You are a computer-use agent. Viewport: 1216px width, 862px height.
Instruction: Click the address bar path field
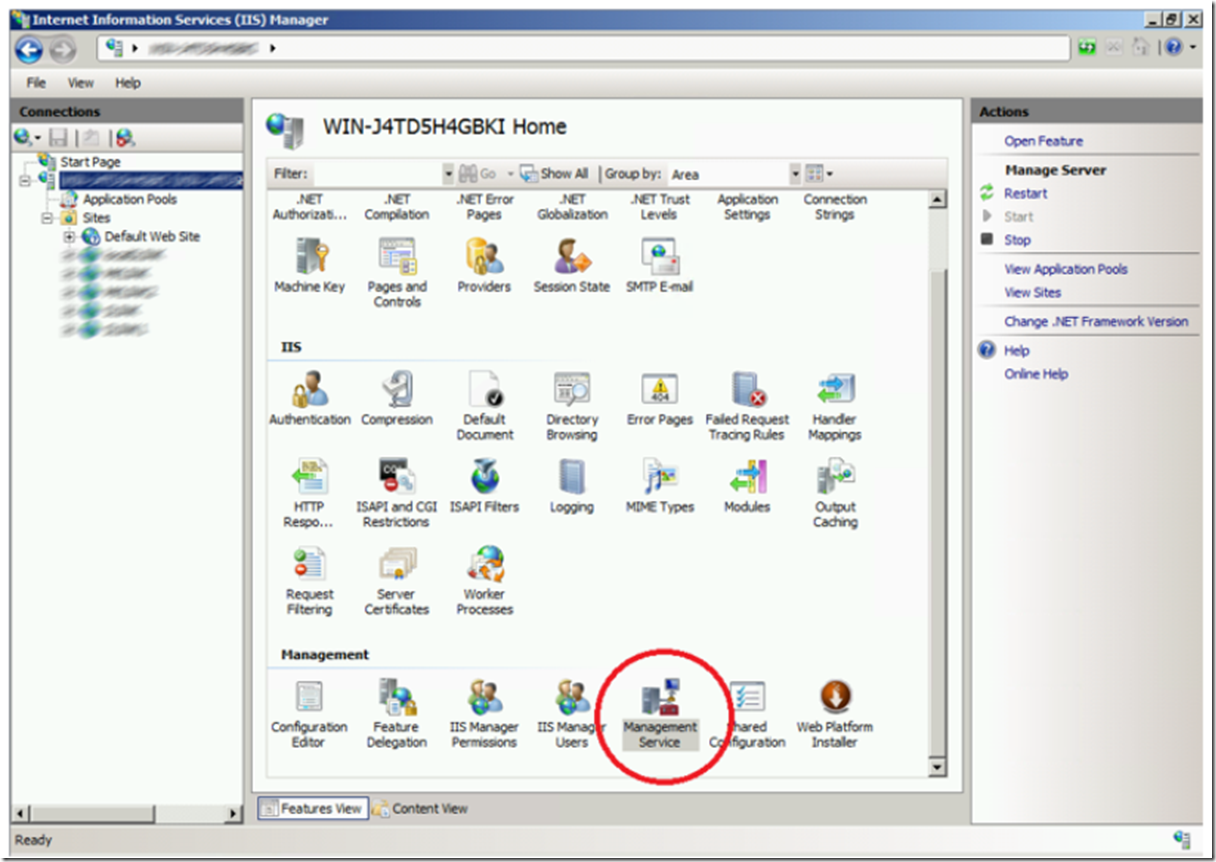(x=584, y=47)
